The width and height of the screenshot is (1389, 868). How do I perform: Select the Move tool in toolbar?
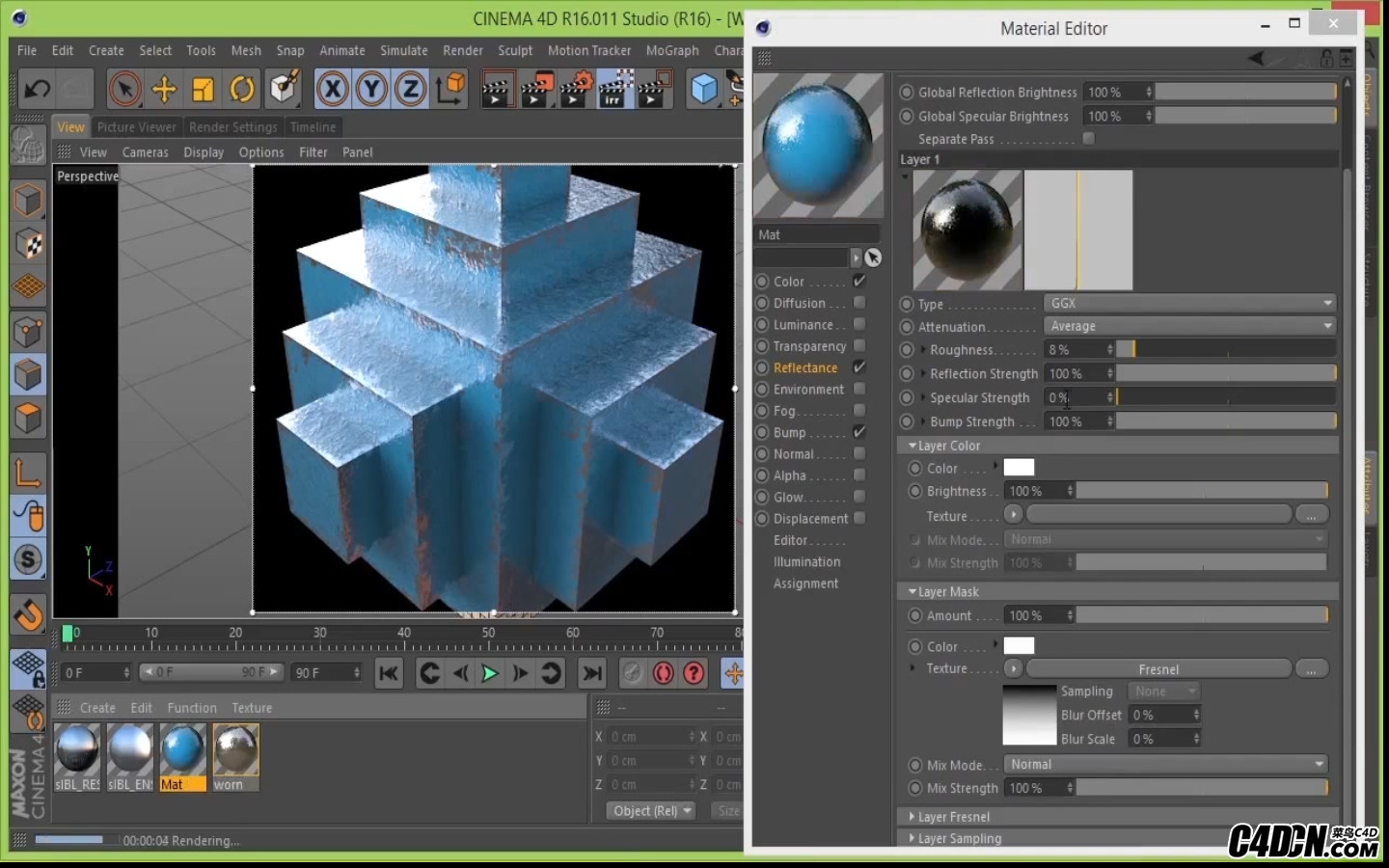pyautogui.click(x=164, y=90)
